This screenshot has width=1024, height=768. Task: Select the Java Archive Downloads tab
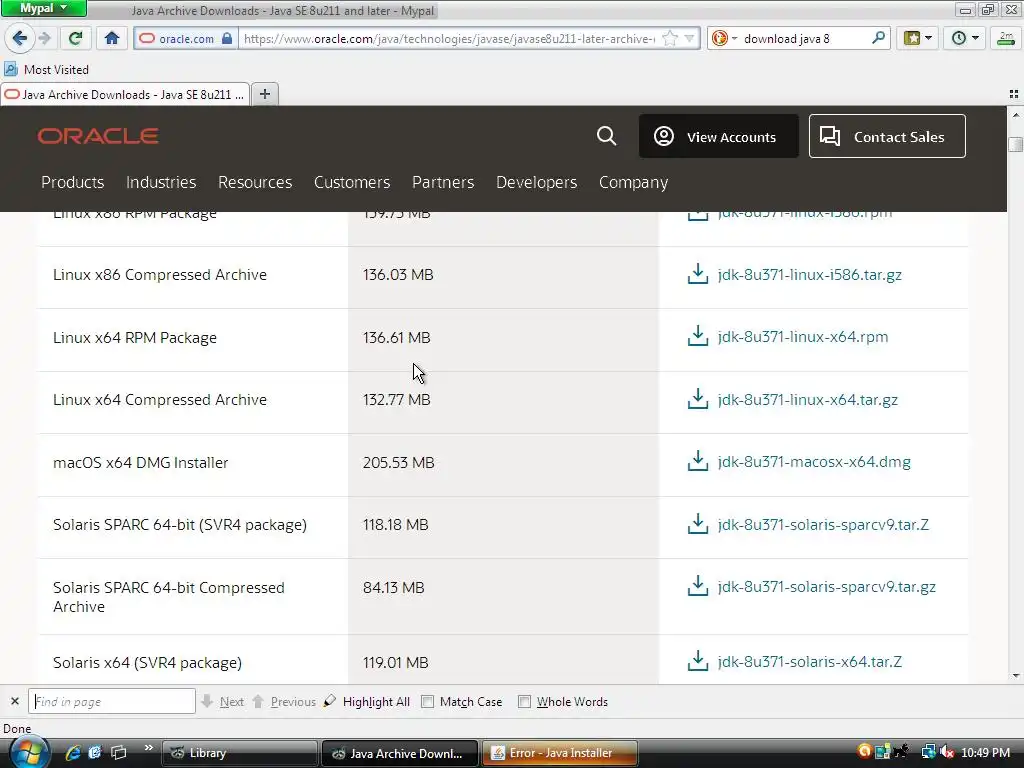[x=125, y=95]
